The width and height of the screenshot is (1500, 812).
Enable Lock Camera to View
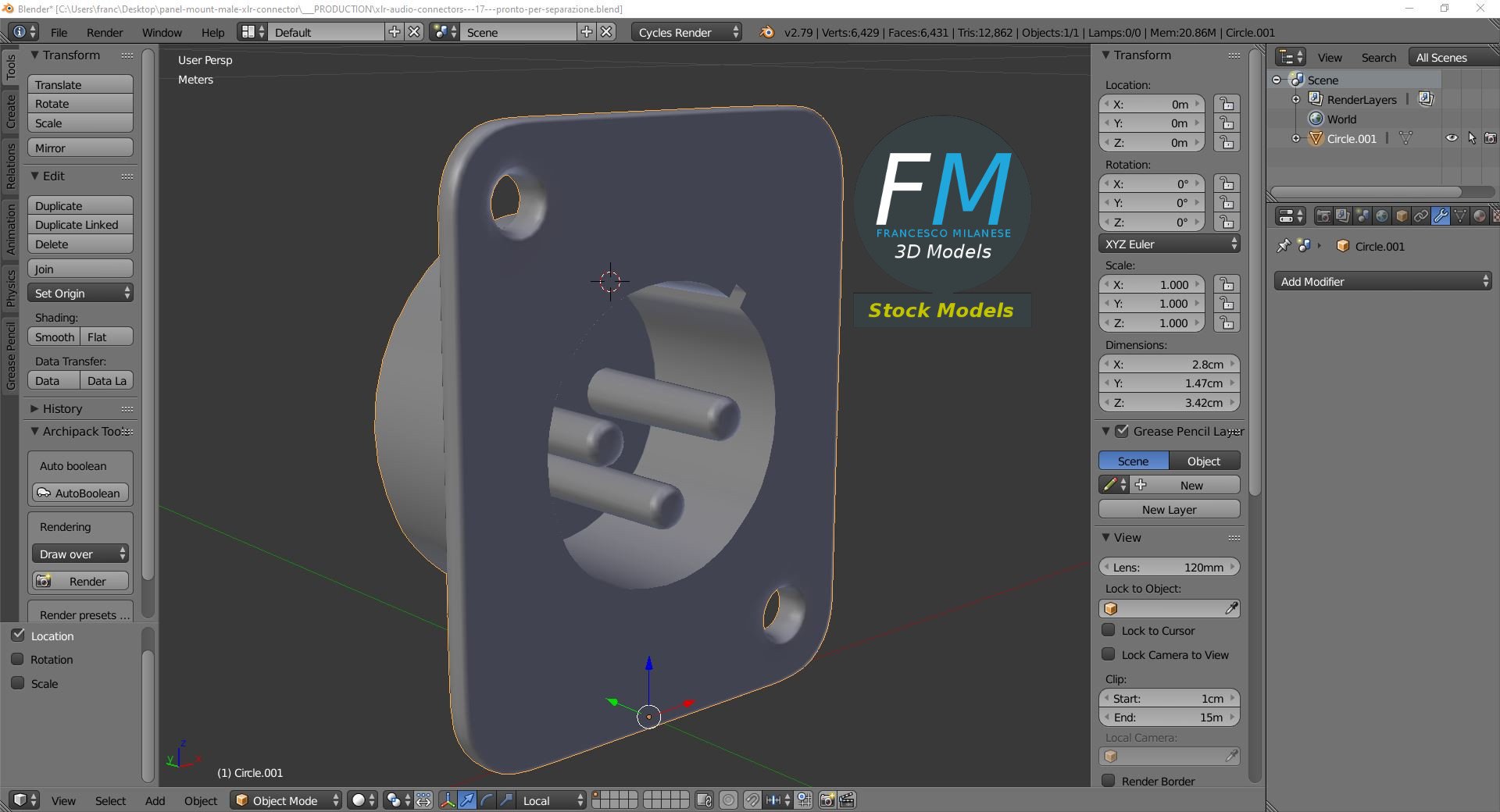(1108, 654)
